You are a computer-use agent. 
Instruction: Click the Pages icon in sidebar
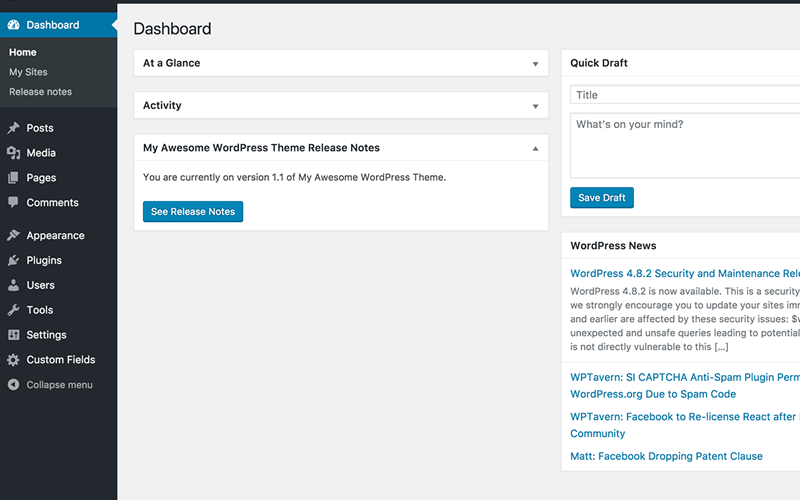[13, 178]
